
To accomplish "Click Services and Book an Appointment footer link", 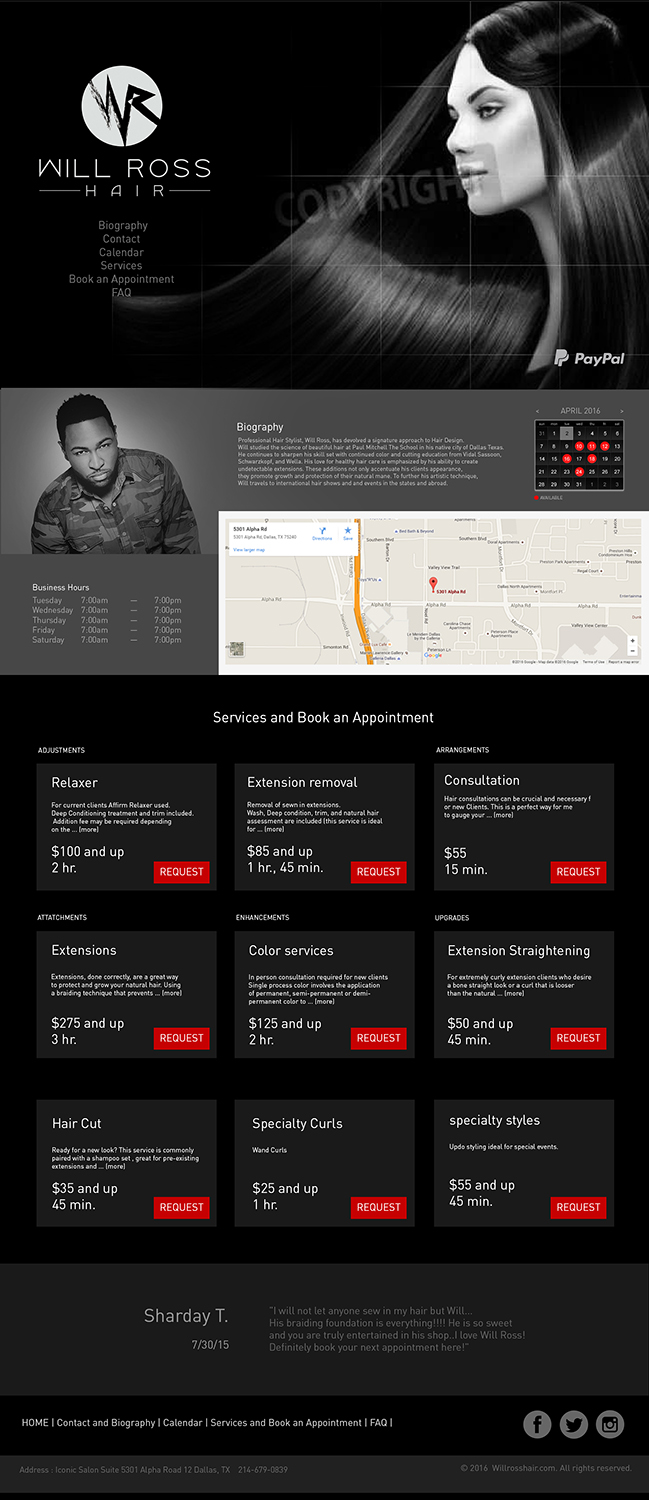I will tap(286, 1423).
